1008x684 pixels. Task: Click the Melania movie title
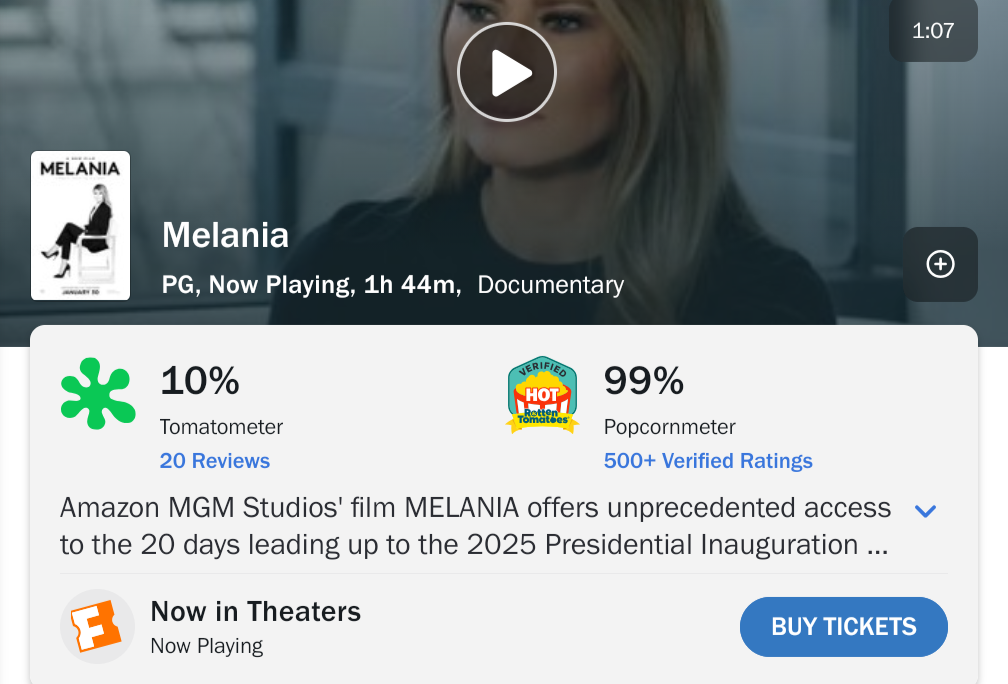(225, 235)
